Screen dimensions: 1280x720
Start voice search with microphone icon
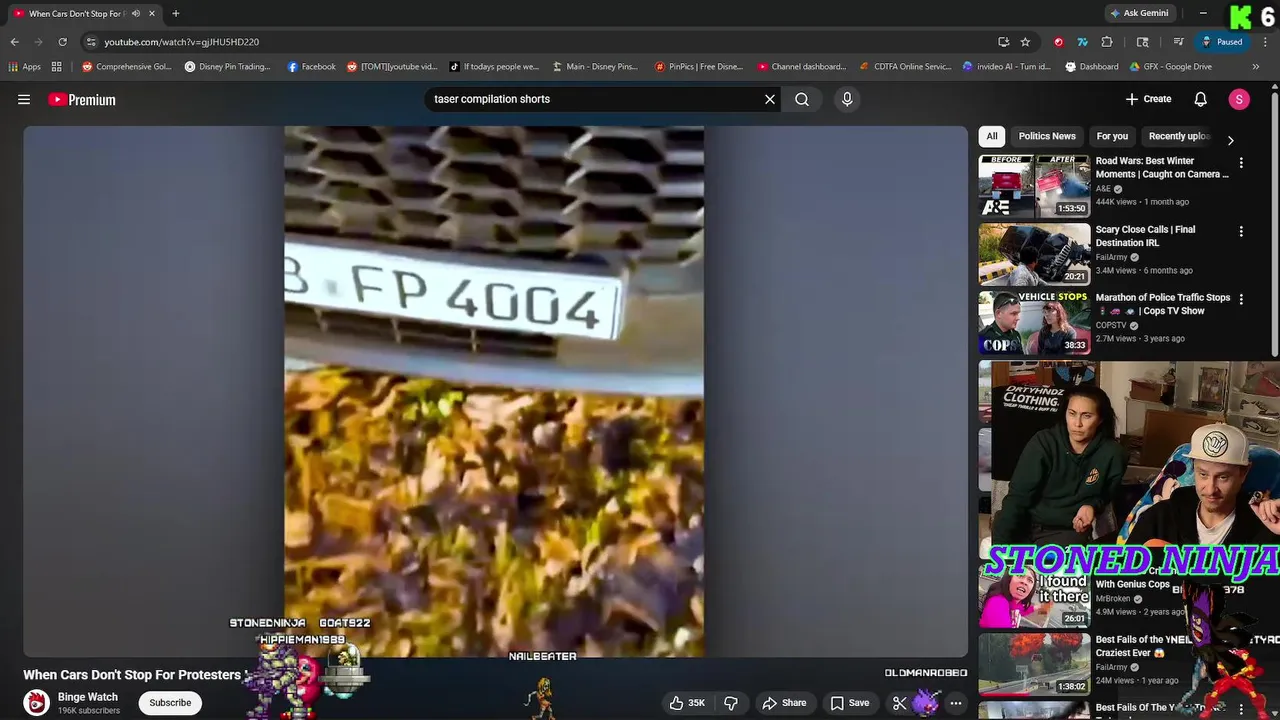coord(847,99)
